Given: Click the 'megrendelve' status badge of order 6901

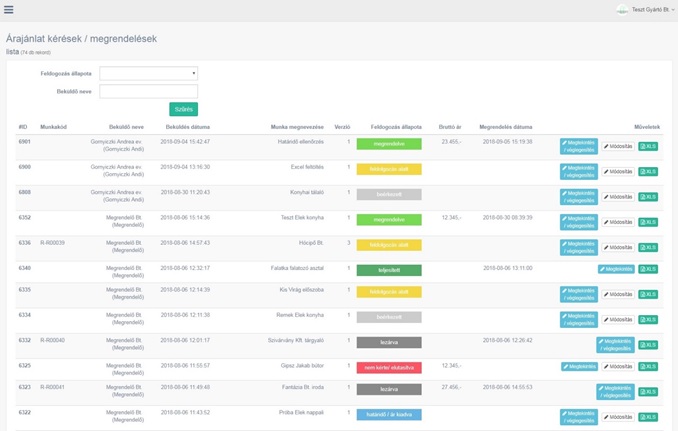Looking at the screenshot, I should tap(389, 144).
